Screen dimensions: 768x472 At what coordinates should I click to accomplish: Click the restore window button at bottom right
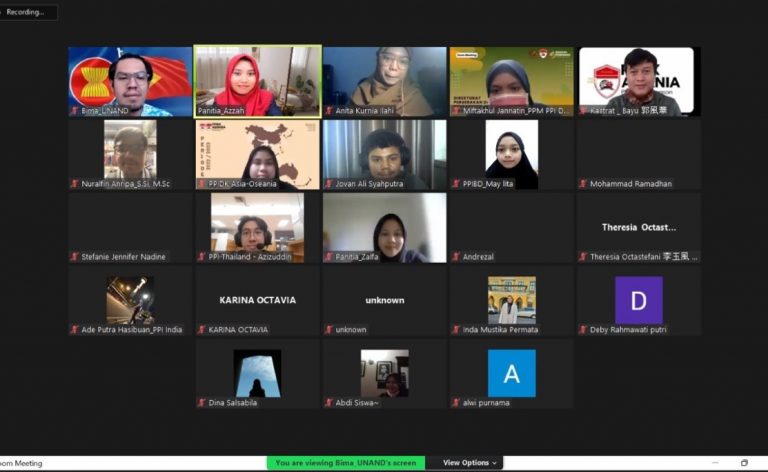coord(744,463)
